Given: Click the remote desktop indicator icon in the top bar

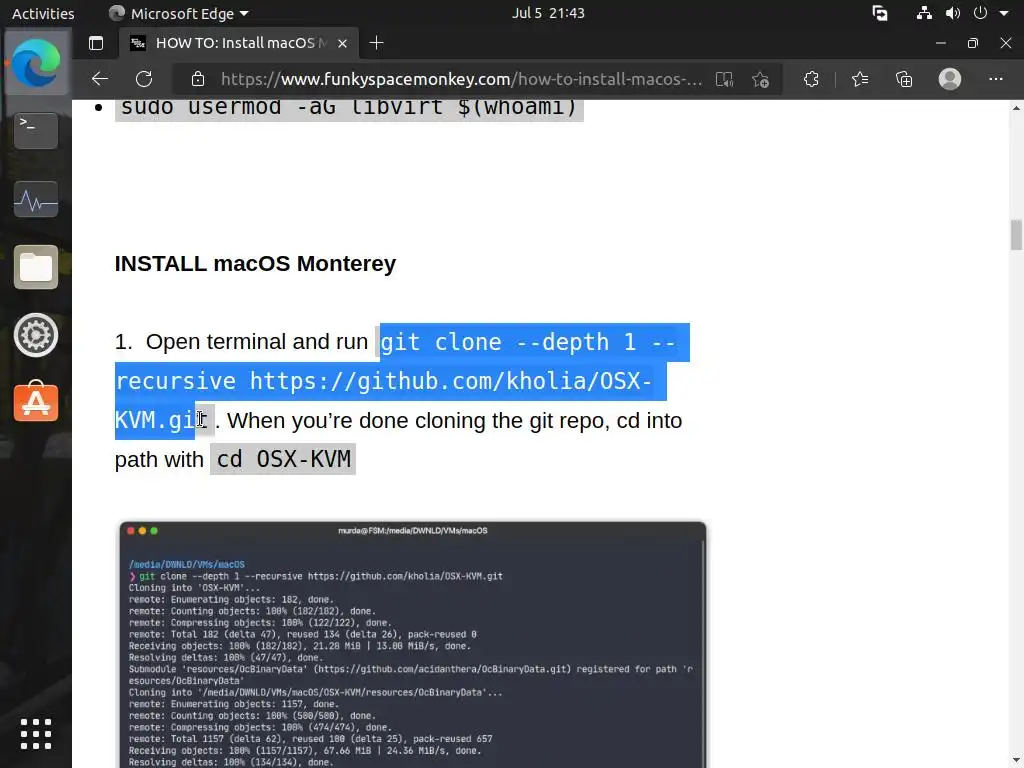Looking at the screenshot, I should tap(880, 13).
